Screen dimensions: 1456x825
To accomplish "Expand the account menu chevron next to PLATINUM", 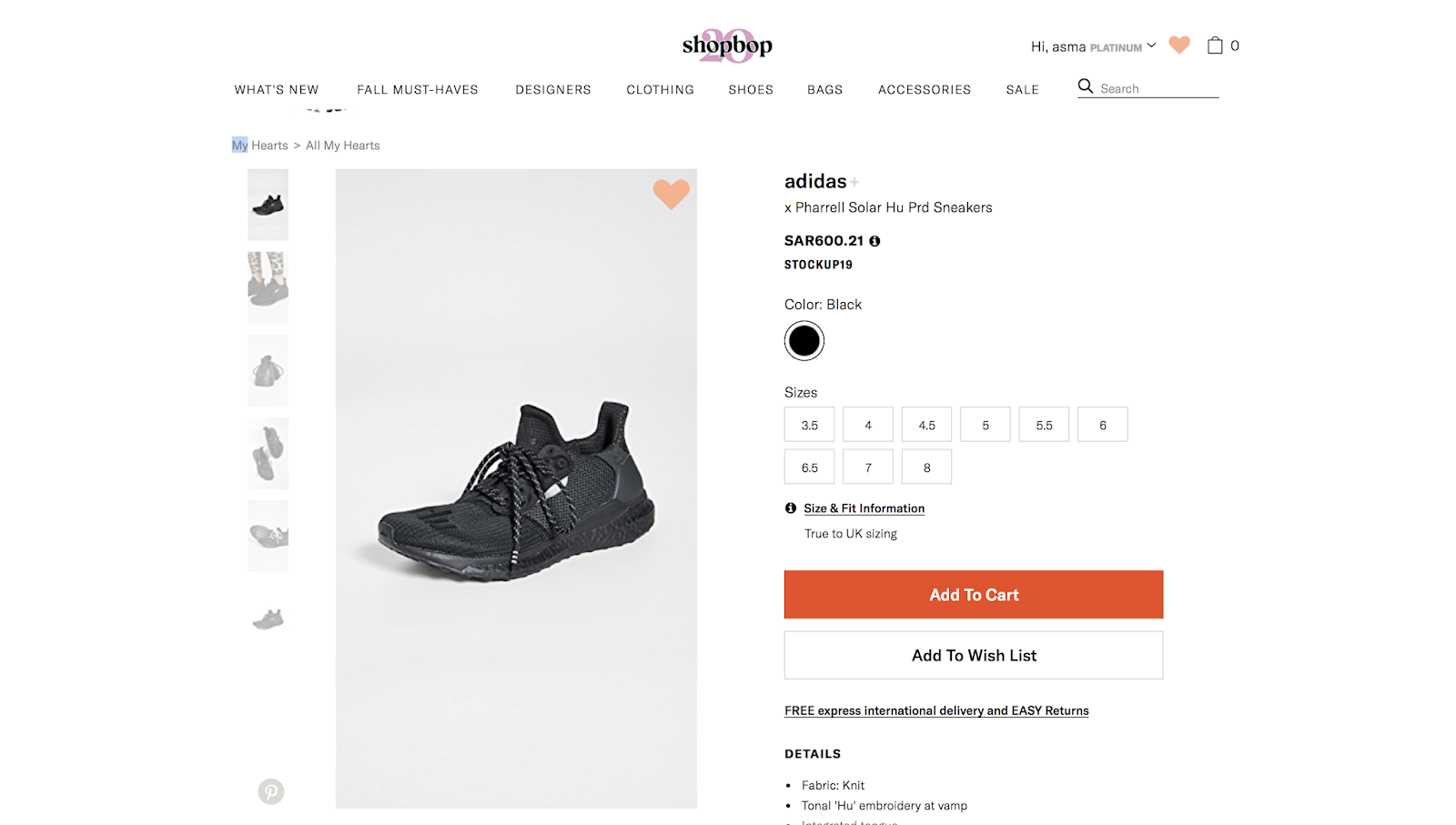I will (x=1151, y=45).
